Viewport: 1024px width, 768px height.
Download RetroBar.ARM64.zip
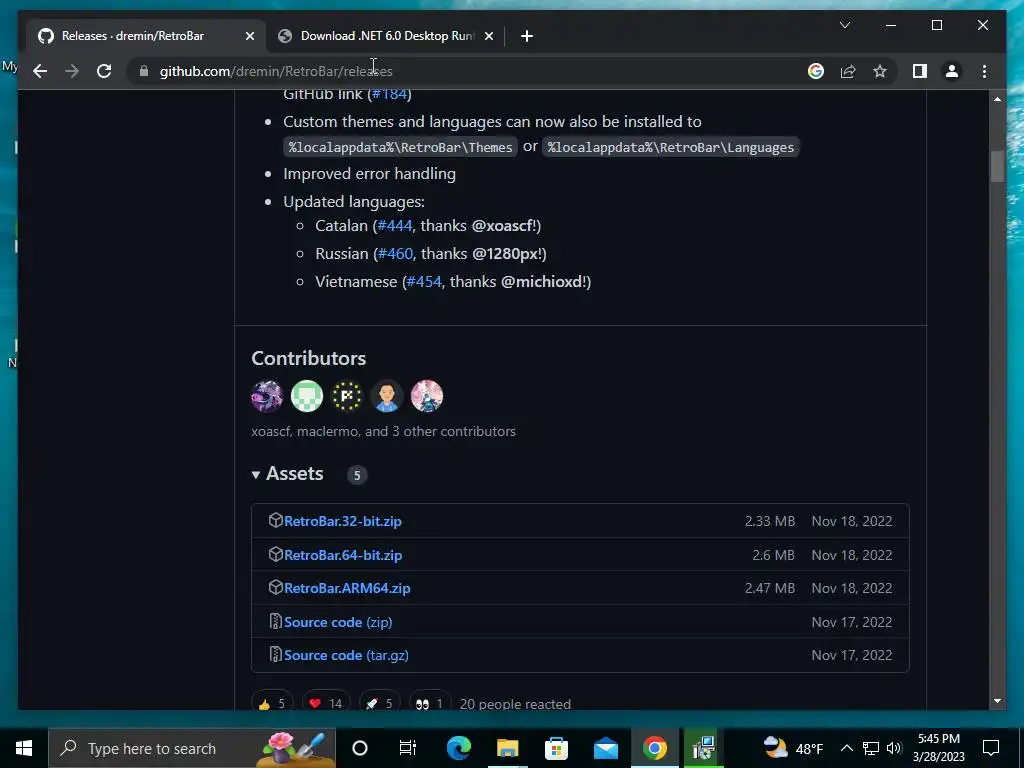[x=347, y=588]
